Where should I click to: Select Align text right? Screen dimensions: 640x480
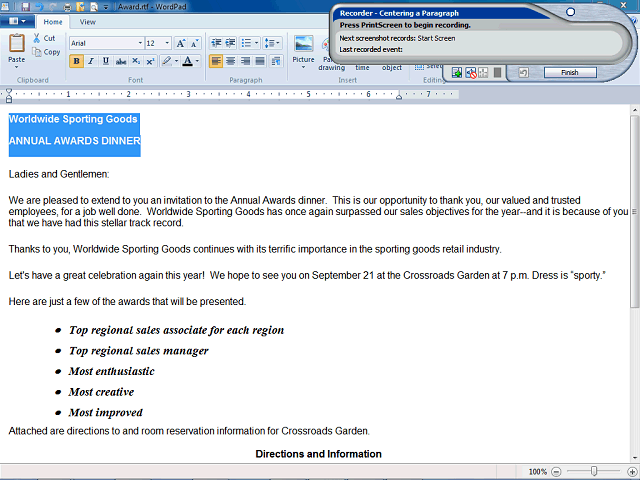[245, 61]
